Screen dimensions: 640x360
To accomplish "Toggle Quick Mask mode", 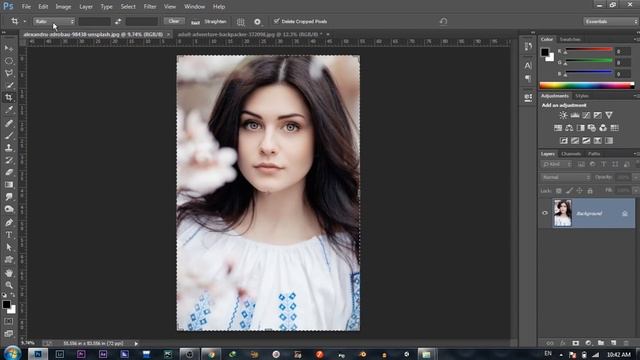I will 9,322.
